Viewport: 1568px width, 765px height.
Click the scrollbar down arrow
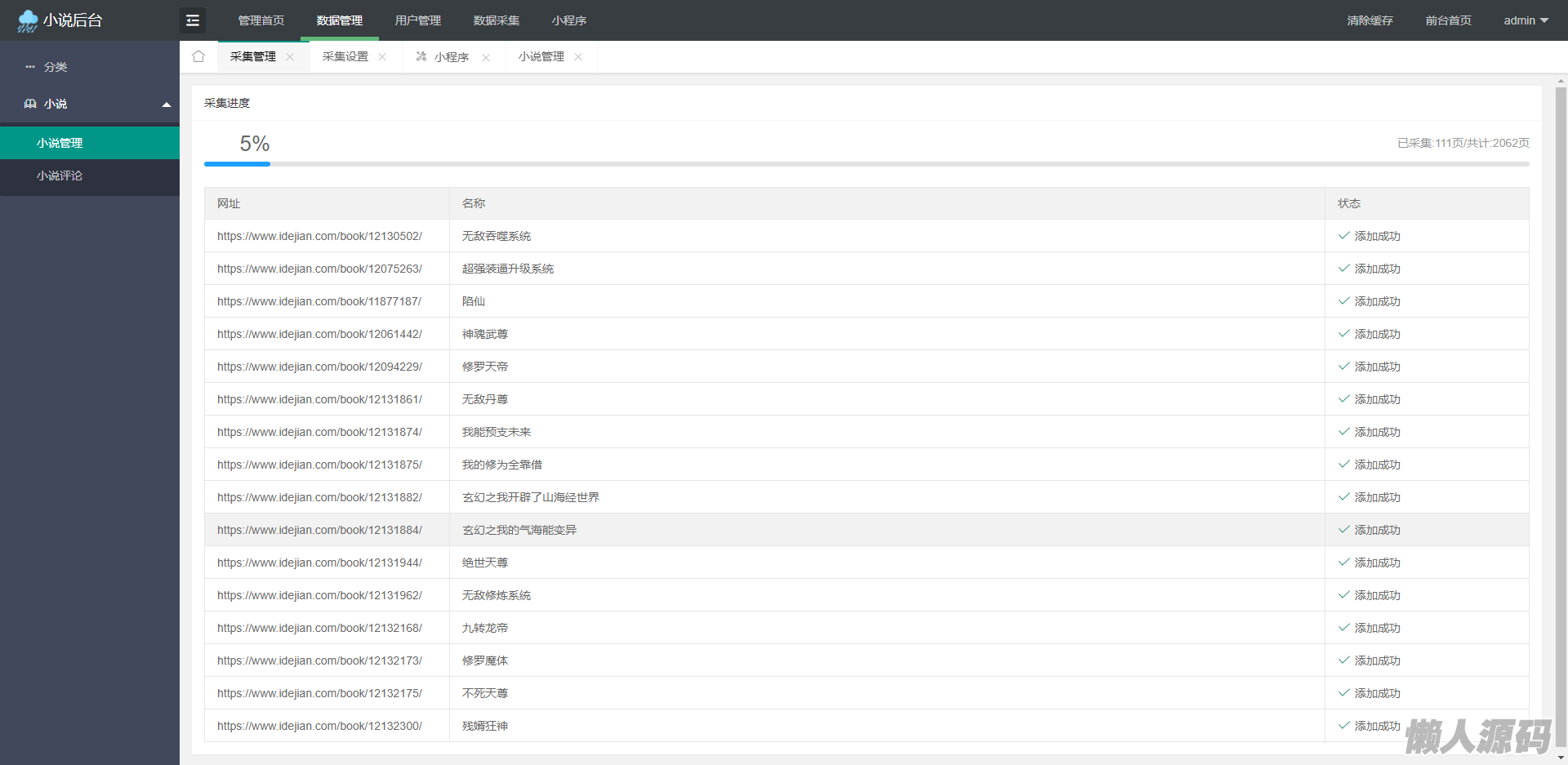[x=1561, y=758]
